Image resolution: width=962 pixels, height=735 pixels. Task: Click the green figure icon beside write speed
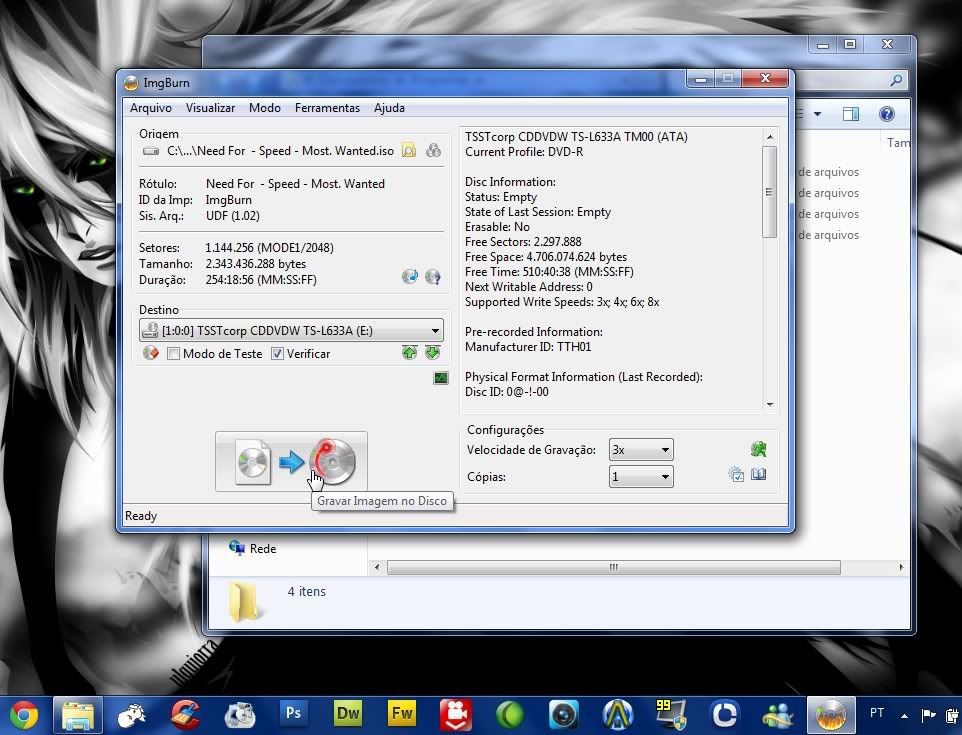(759, 450)
